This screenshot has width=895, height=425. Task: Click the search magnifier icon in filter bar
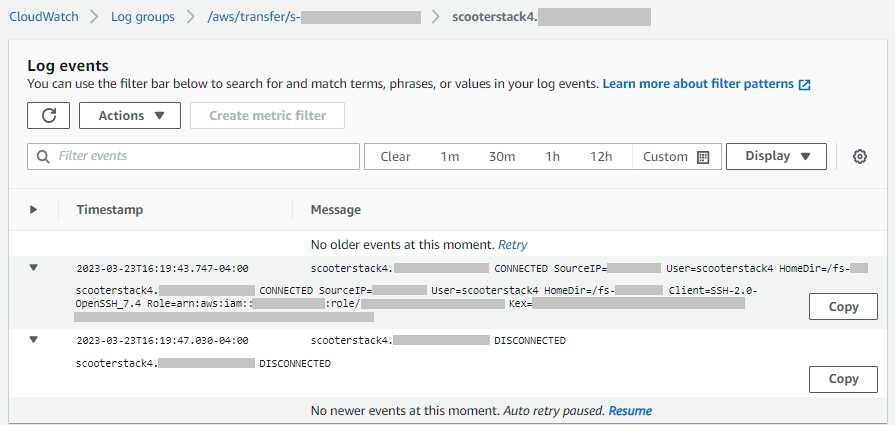(43, 157)
